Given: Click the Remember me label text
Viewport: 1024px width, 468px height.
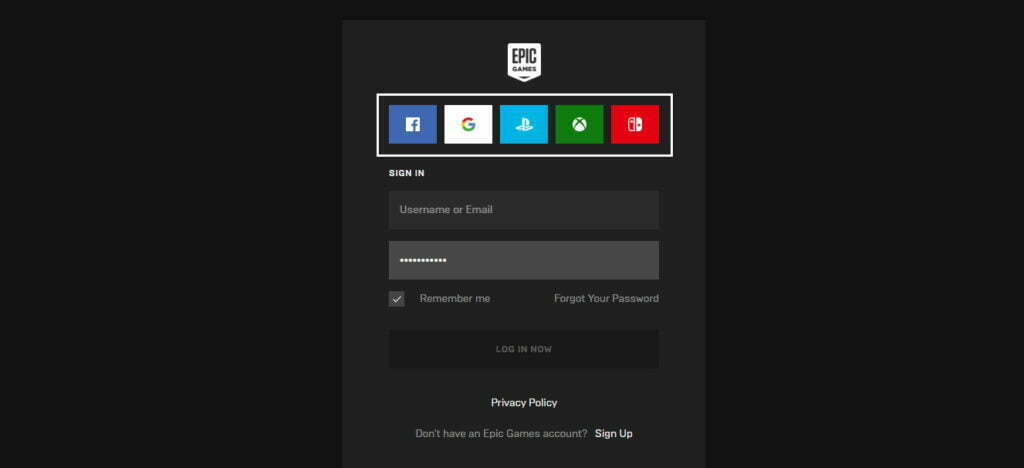Looking at the screenshot, I should tap(455, 299).
